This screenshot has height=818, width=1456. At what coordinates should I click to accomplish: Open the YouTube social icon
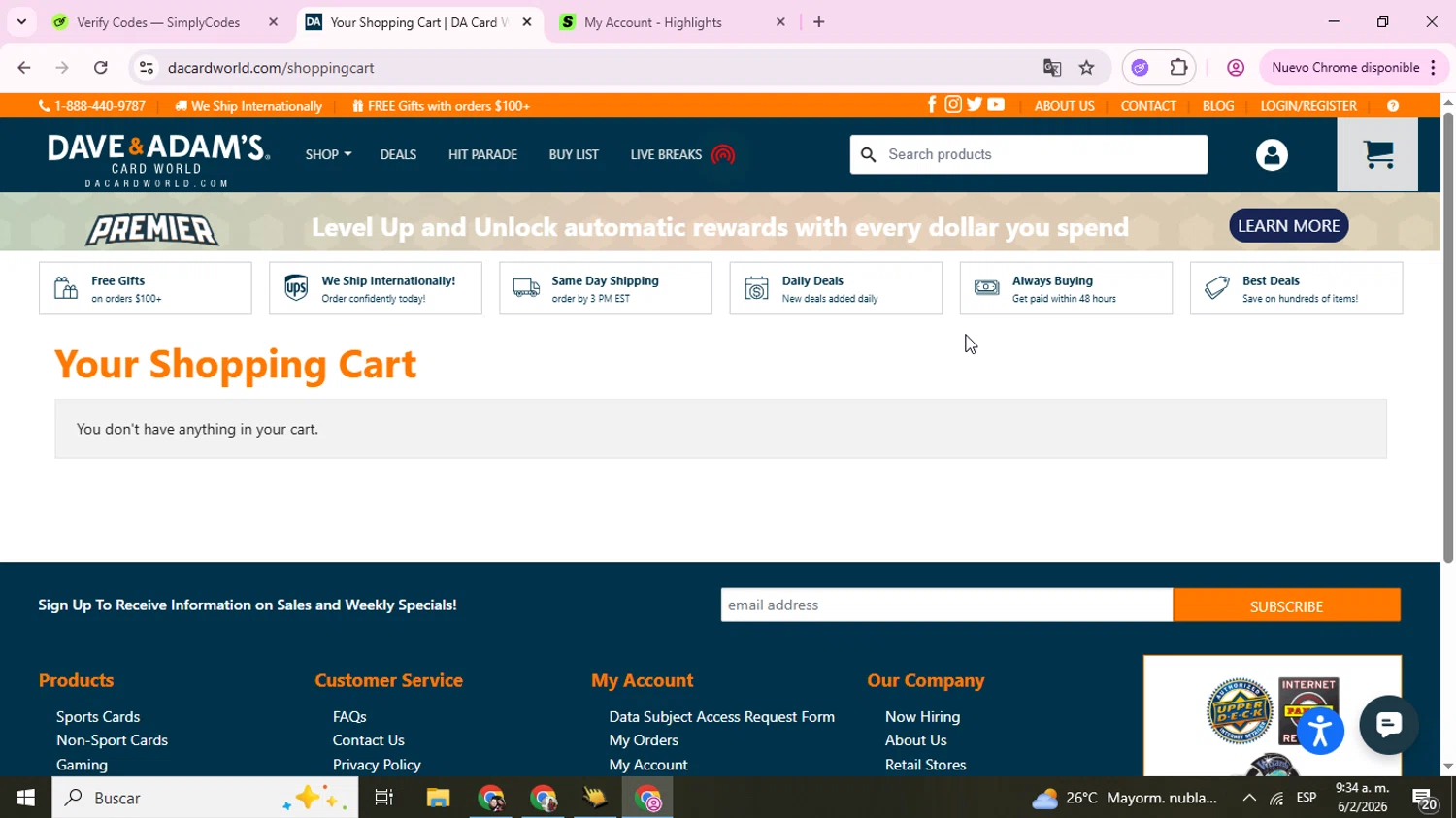click(996, 105)
